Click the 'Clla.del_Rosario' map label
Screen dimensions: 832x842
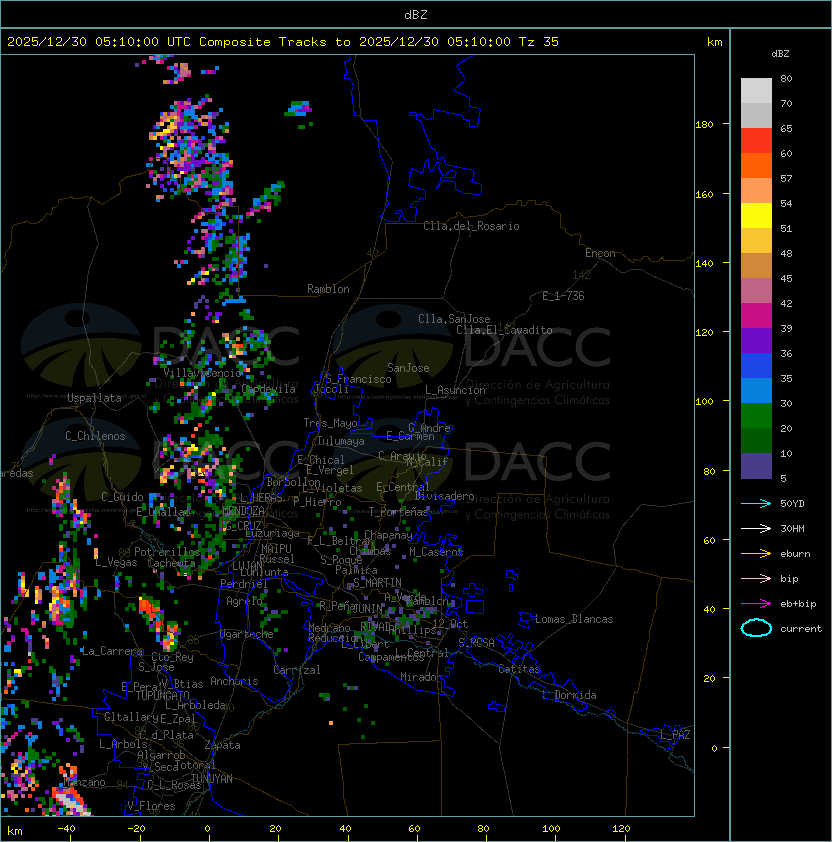[471, 226]
